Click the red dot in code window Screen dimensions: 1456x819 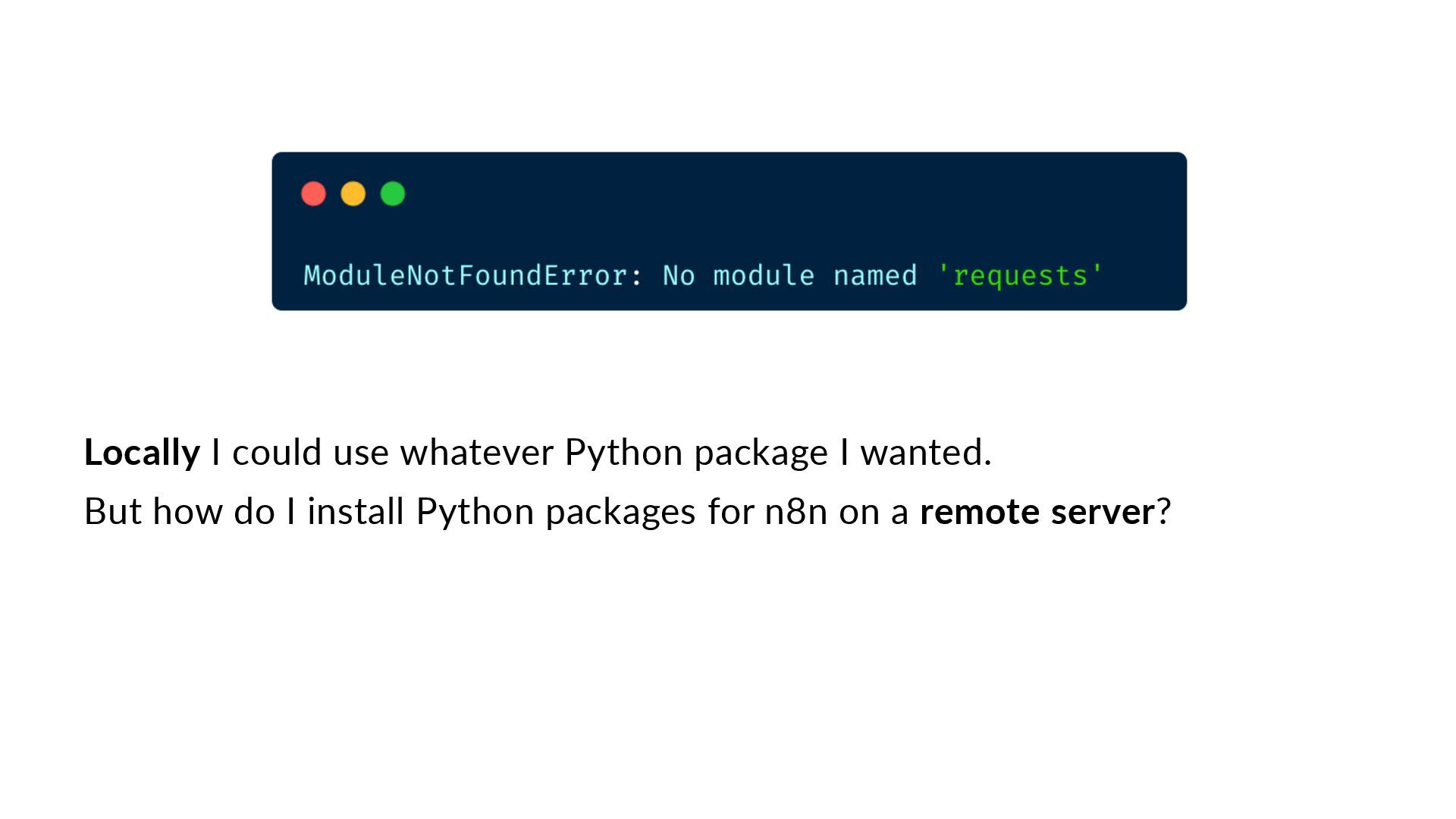[313, 194]
